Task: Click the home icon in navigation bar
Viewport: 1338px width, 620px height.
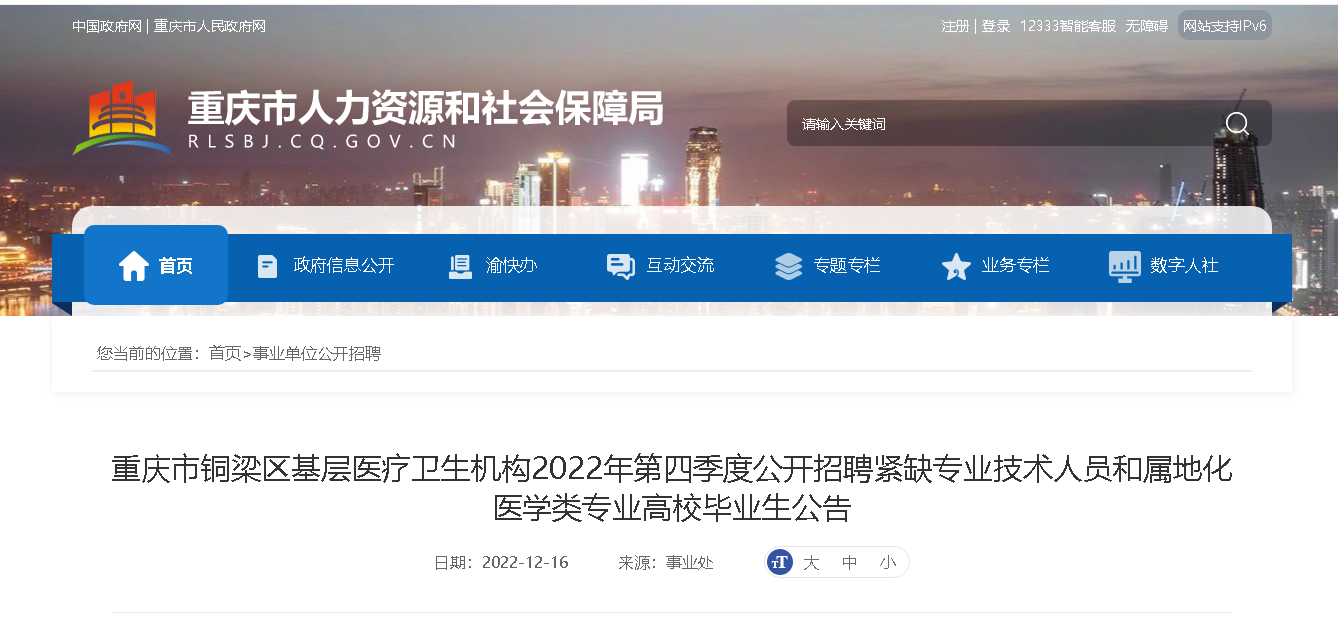Action: pos(133,266)
